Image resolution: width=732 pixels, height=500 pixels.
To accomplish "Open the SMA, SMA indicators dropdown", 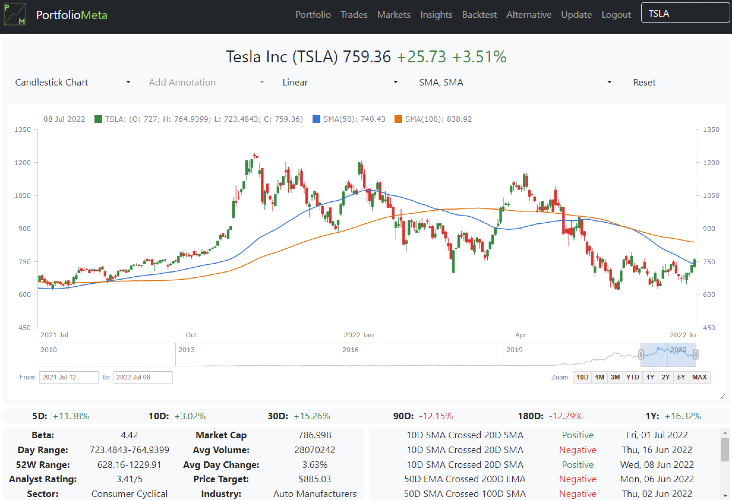I will click(515, 82).
